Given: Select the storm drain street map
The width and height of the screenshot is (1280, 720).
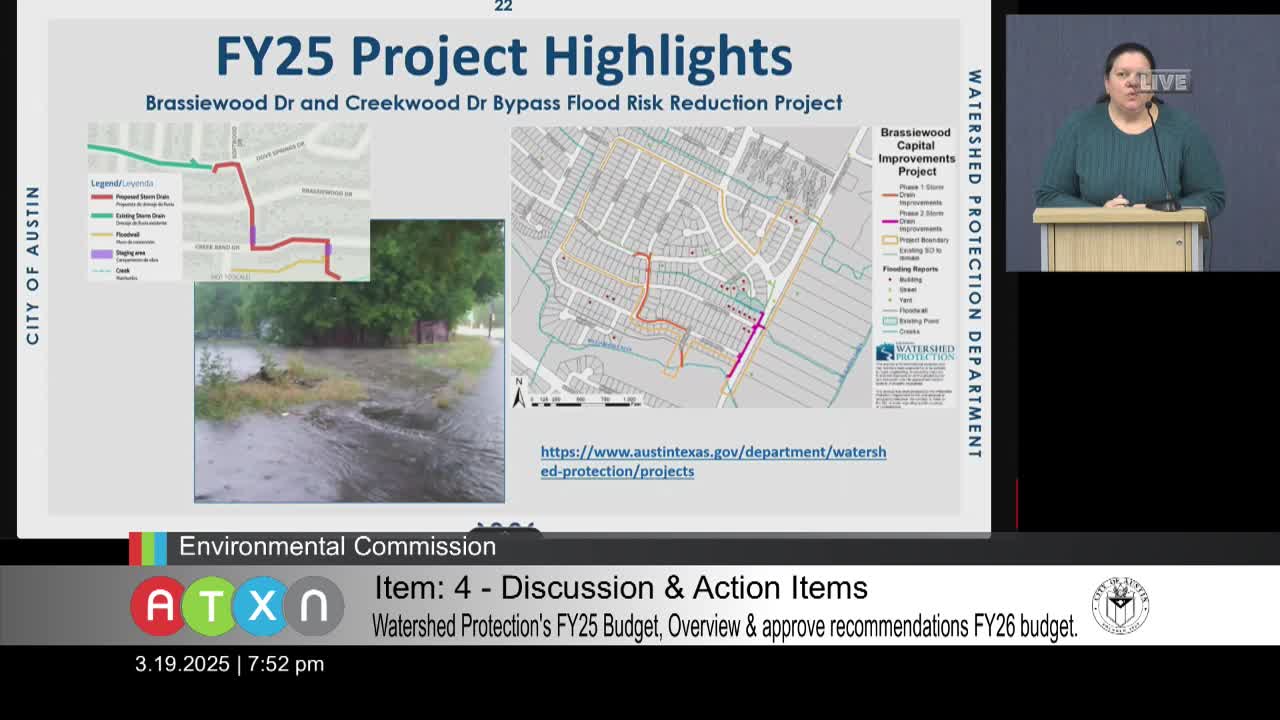Looking at the screenshot, I should [x=228, y=201].
